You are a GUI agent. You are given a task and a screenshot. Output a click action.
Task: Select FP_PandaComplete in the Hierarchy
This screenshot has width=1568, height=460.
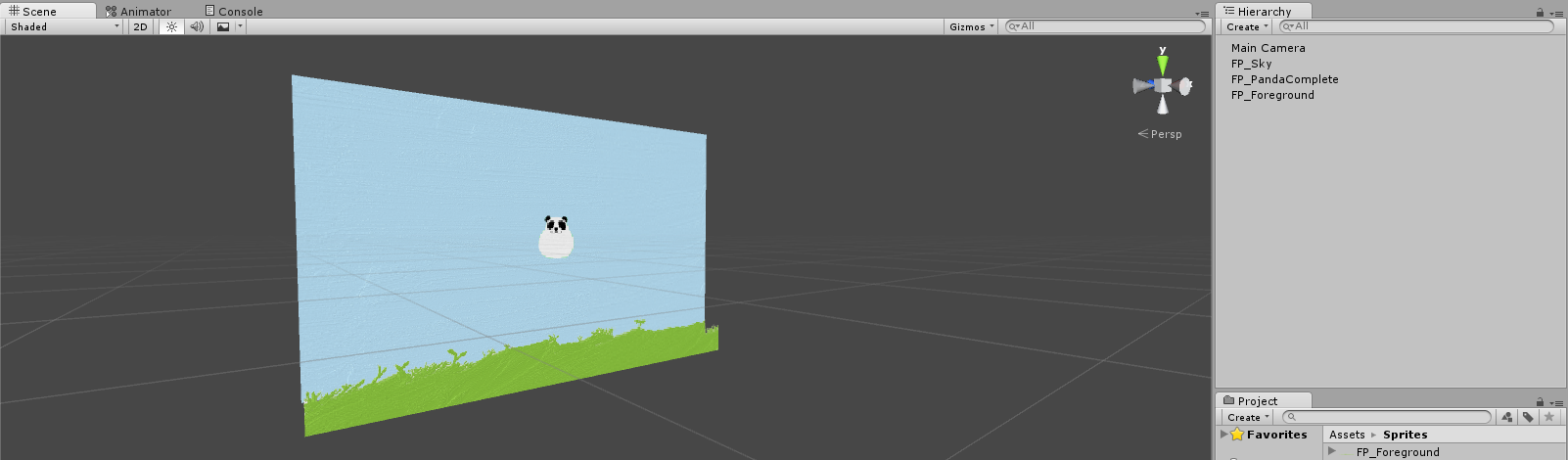point(1284,79)
